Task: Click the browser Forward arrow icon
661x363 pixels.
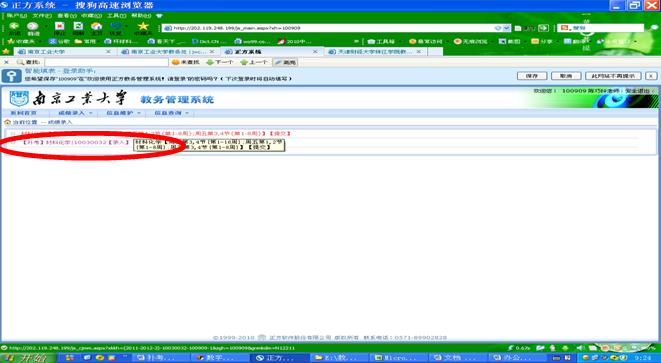Action: coord(33,27)
